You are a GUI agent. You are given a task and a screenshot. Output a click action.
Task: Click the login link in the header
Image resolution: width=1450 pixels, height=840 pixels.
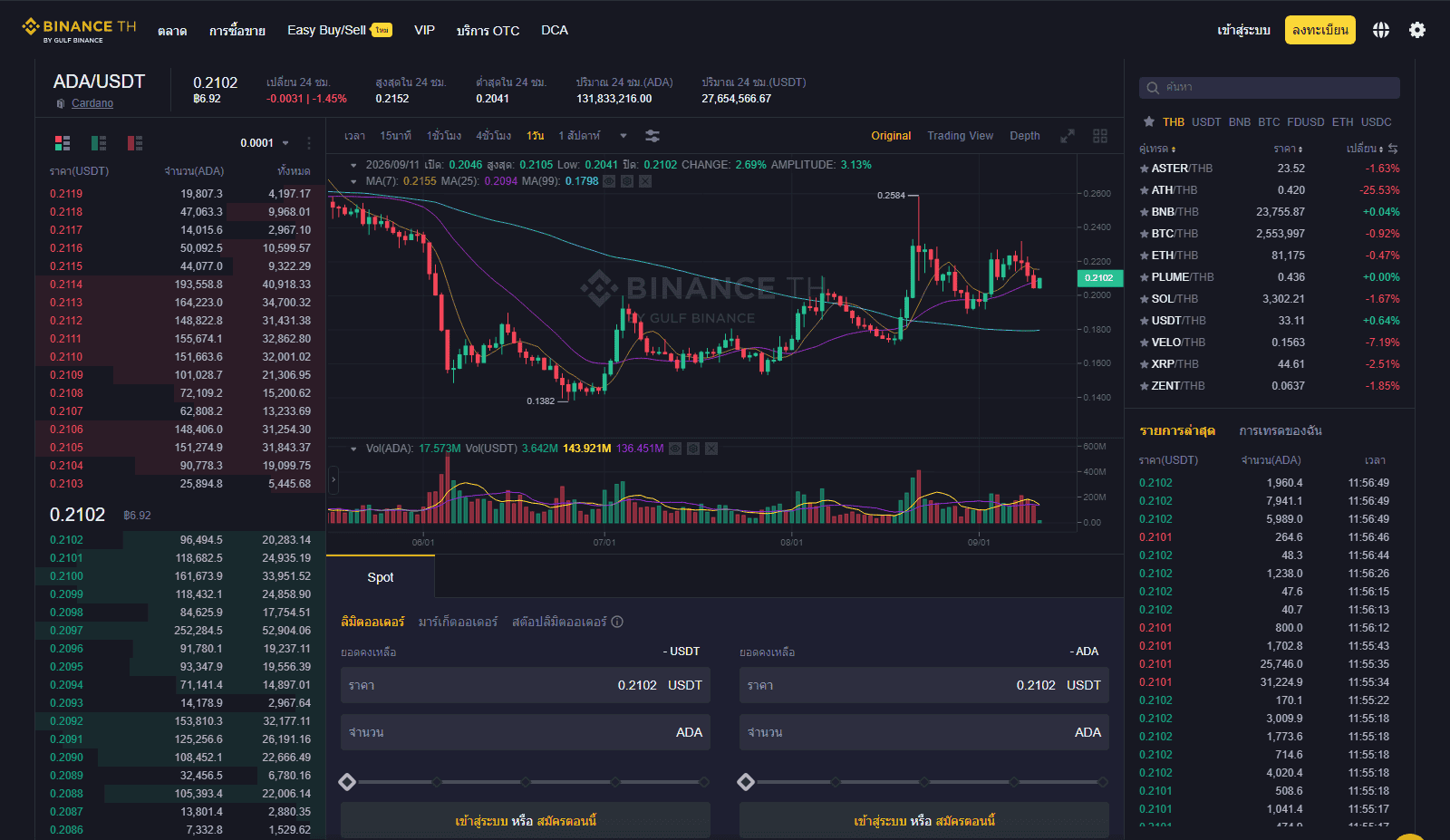pyautogui.click(x=1243, y=30)
